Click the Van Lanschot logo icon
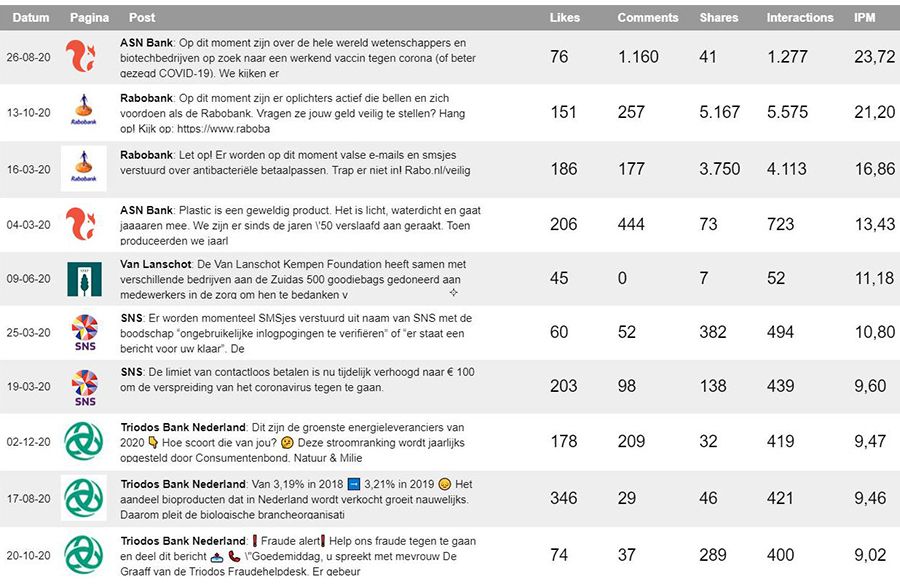Image resolution: width=900 pixels, height=585 pixels. [x=84, y=279]
